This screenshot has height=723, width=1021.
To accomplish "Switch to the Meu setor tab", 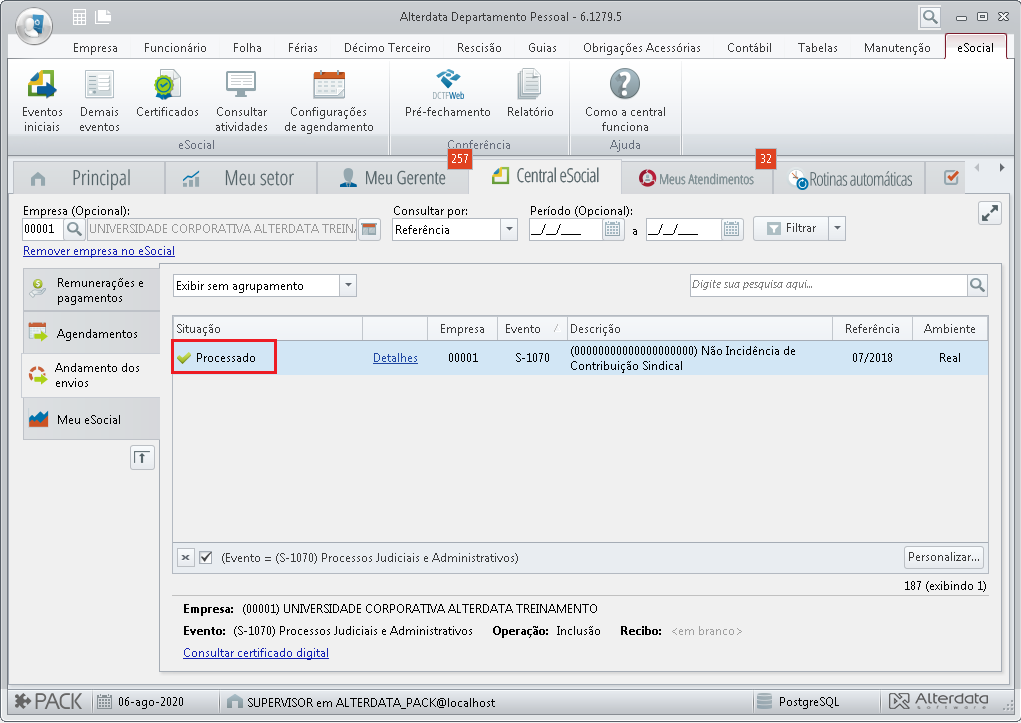I will point(241,178).
